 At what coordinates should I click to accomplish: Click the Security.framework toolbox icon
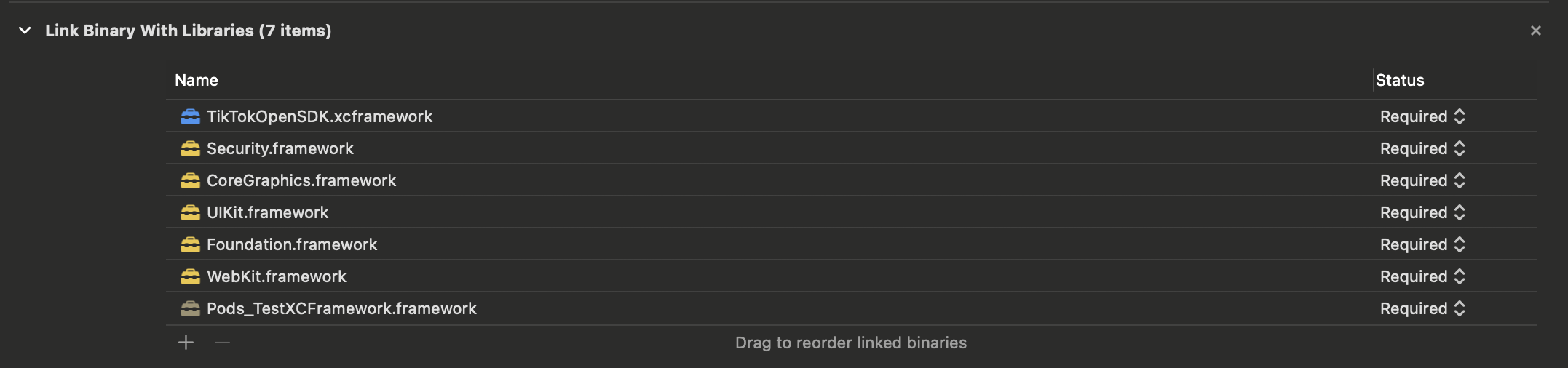190,148
